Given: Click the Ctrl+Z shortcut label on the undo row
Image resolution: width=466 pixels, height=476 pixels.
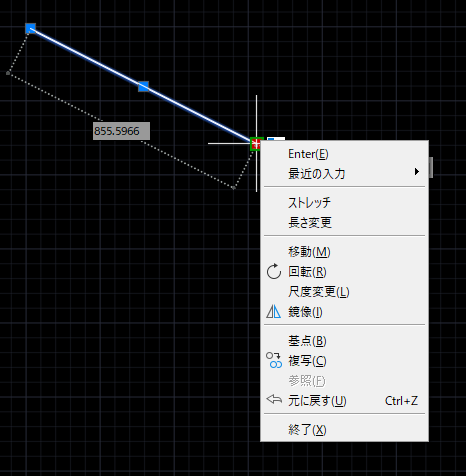Looking at the screenshot, I should [x=401, y=401].
